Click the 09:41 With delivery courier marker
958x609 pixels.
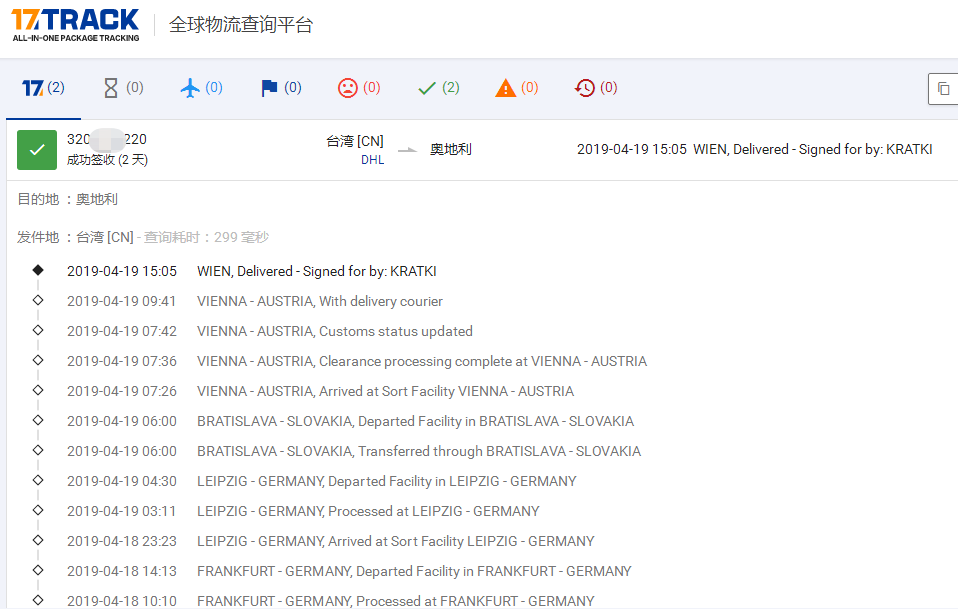(x=38, y=300)
